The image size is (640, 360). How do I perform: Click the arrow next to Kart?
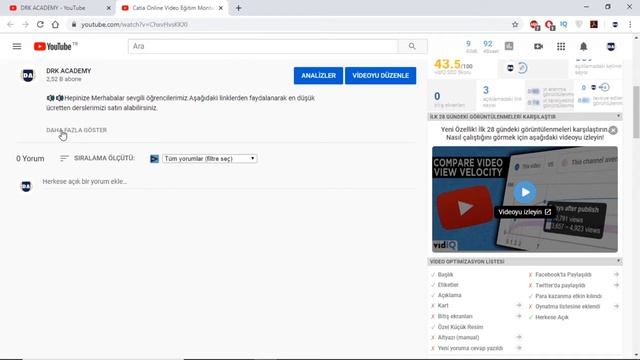click(519, 305)
